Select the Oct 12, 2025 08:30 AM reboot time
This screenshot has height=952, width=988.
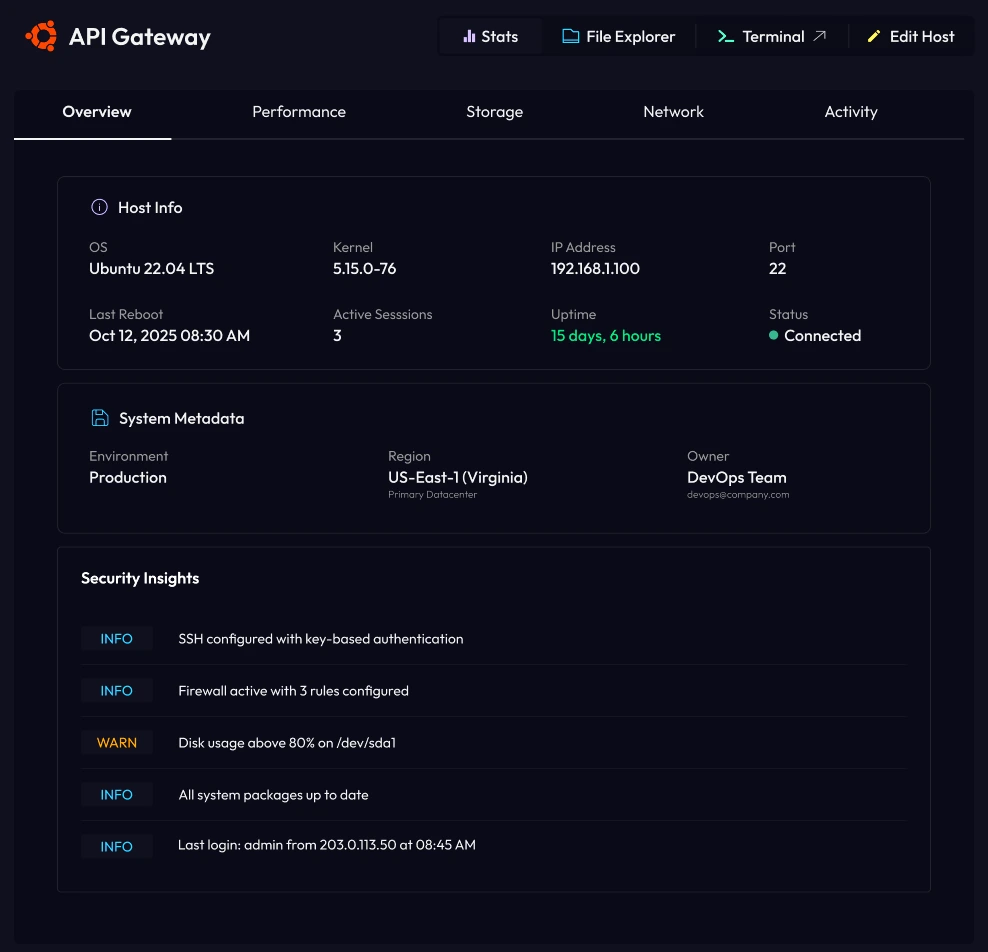click(x=169, y=335)
